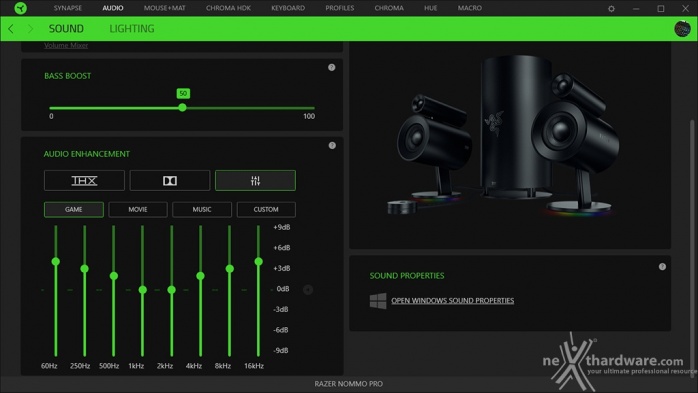This screenshot has width=698, height=393.
Task: Open the PROFILES tab
Action: (340, 8)
